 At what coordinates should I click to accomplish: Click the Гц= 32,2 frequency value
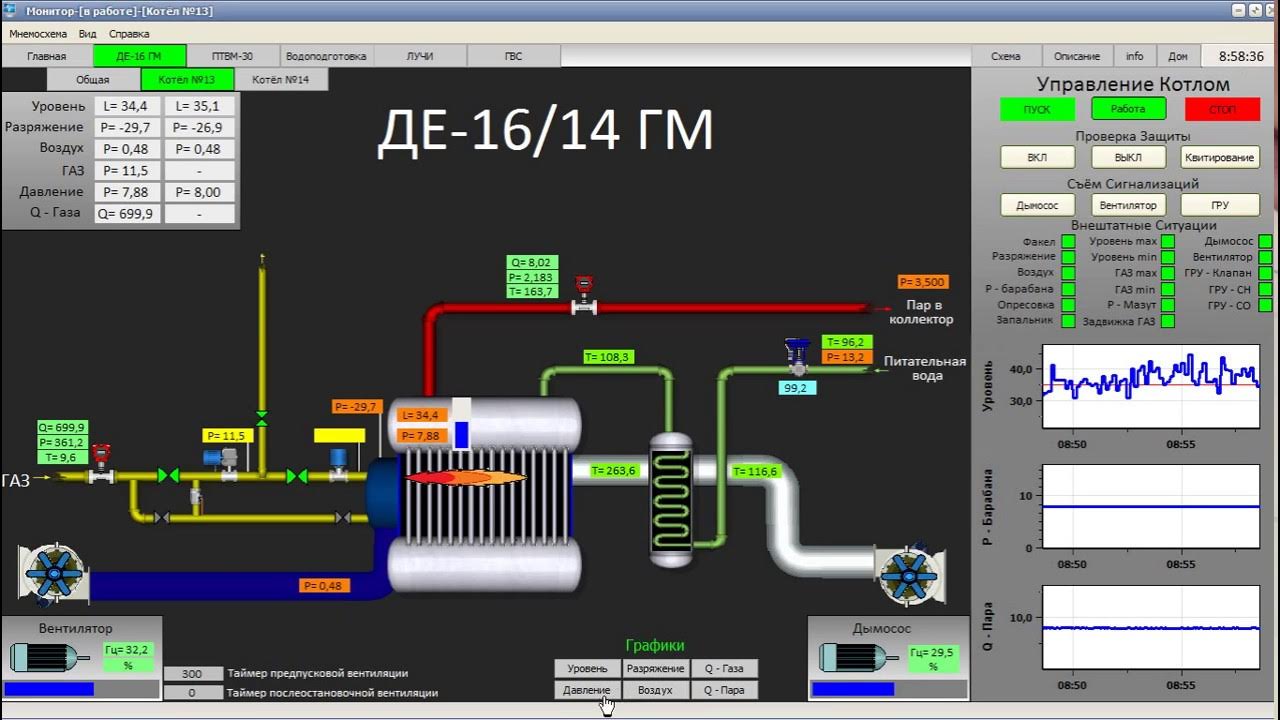point(126,650)
